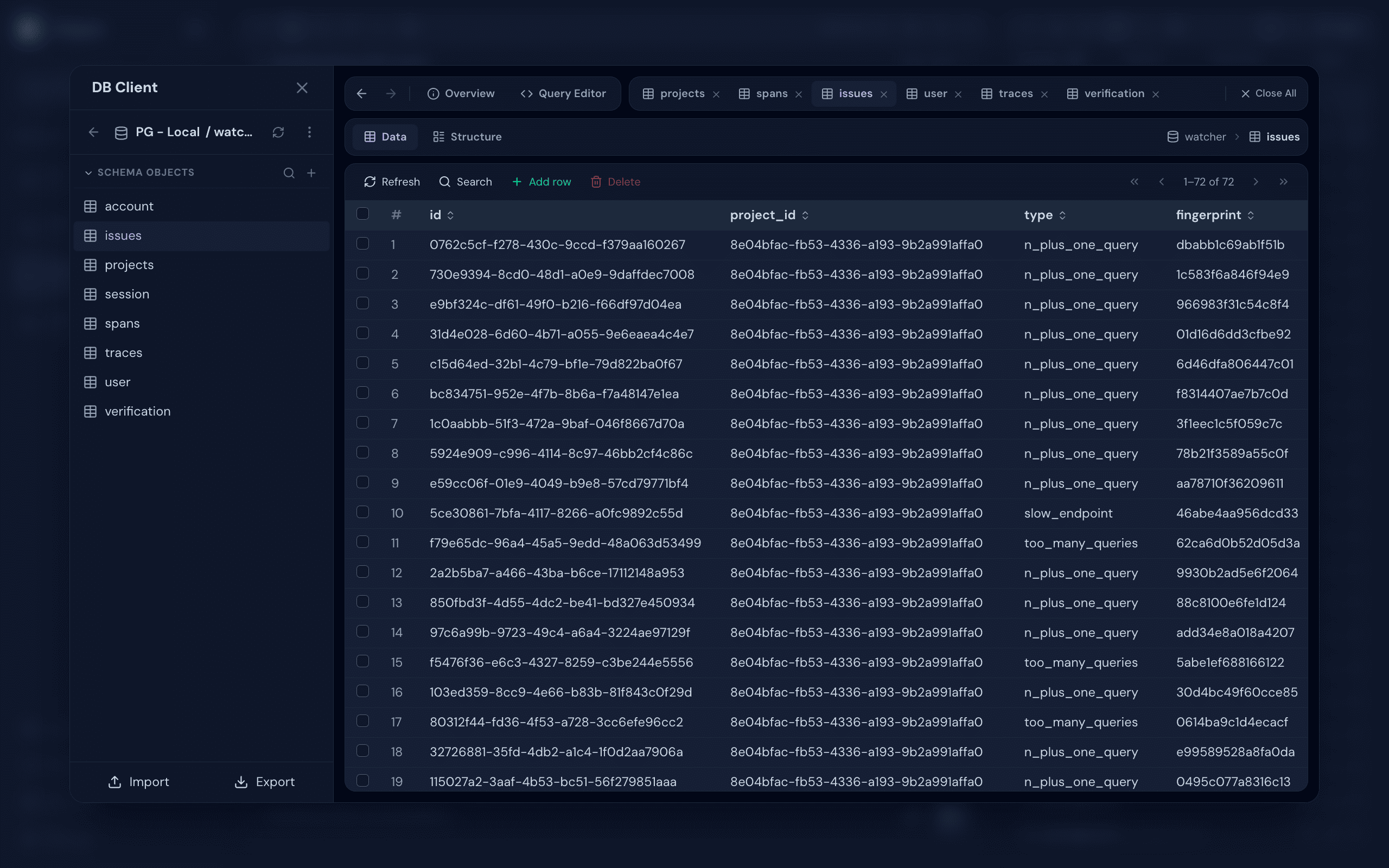Click the Delete button
The height and width of the screenshot is (868, 1389).
[615, 181]
